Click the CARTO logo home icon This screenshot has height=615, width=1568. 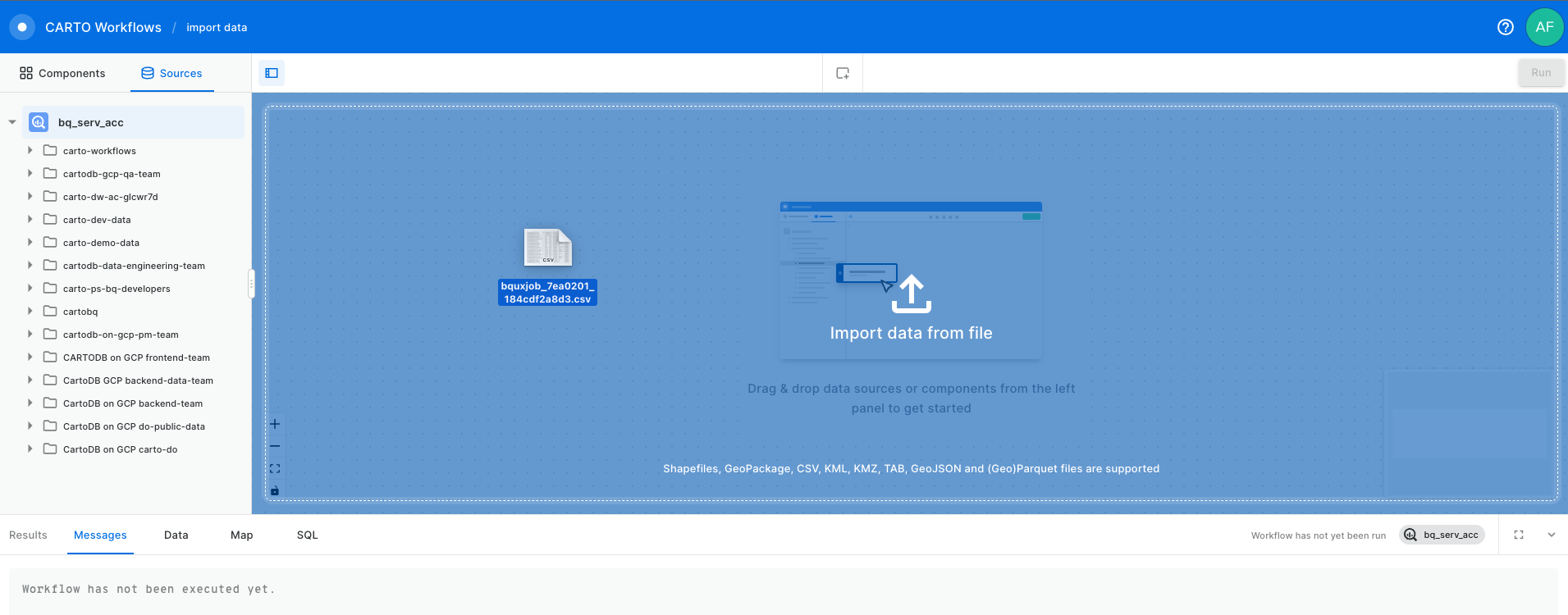click(x=22, y=27)
